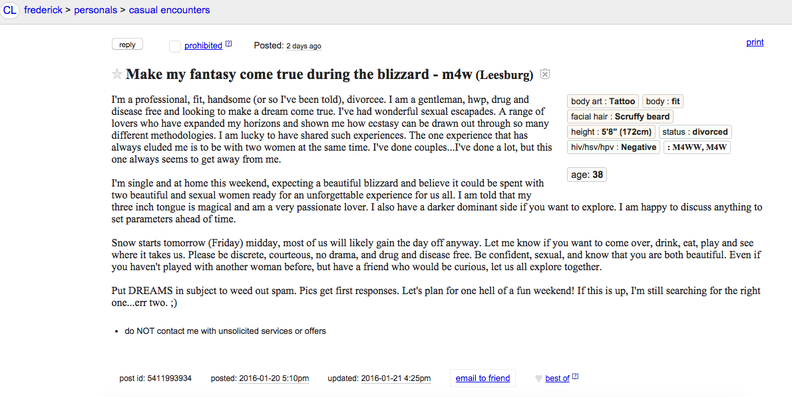792x397 pixels.
Task: Go to frederick breadcrumb
Action: (43, 10)
